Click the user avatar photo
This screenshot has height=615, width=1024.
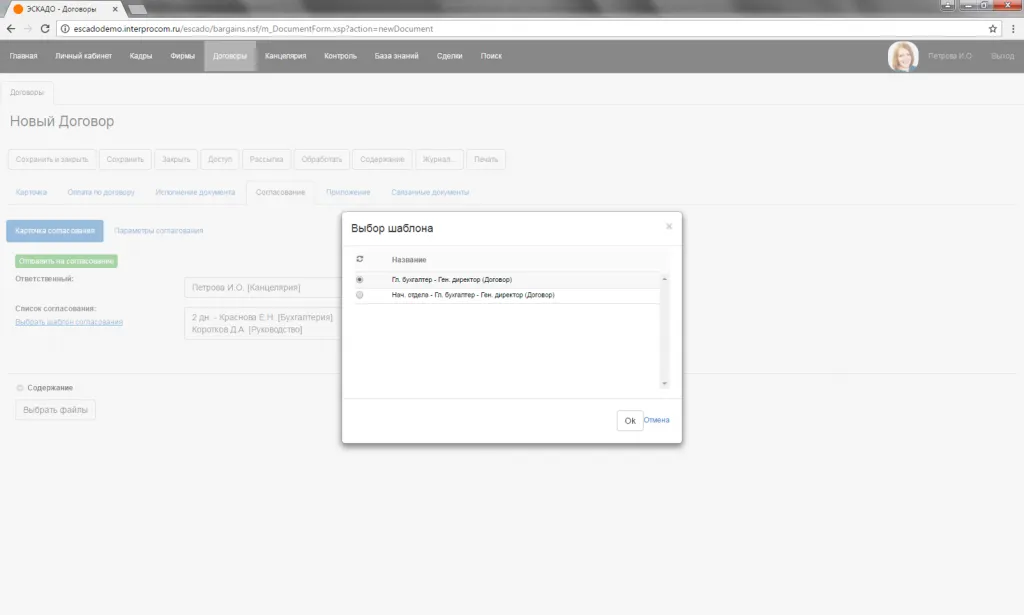(903, 56)
